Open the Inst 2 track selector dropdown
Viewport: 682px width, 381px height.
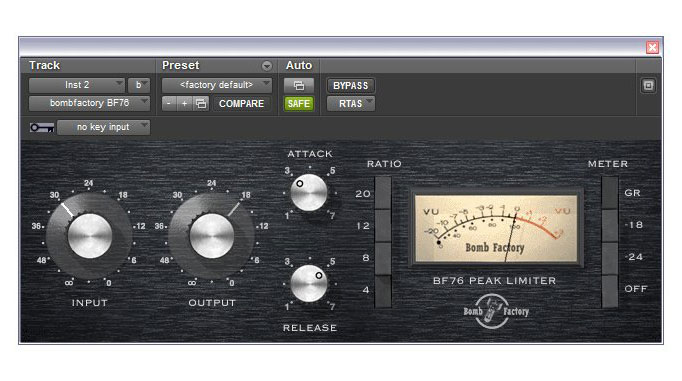(77, 85)
